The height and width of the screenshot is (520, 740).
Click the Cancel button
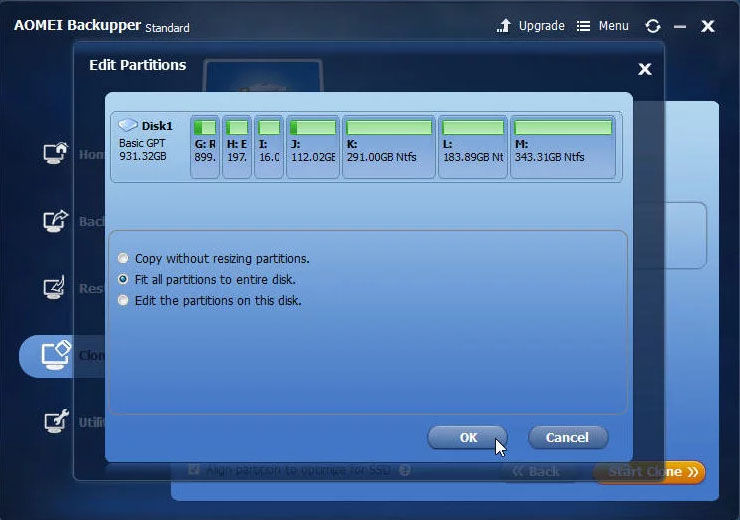point(568,437)
